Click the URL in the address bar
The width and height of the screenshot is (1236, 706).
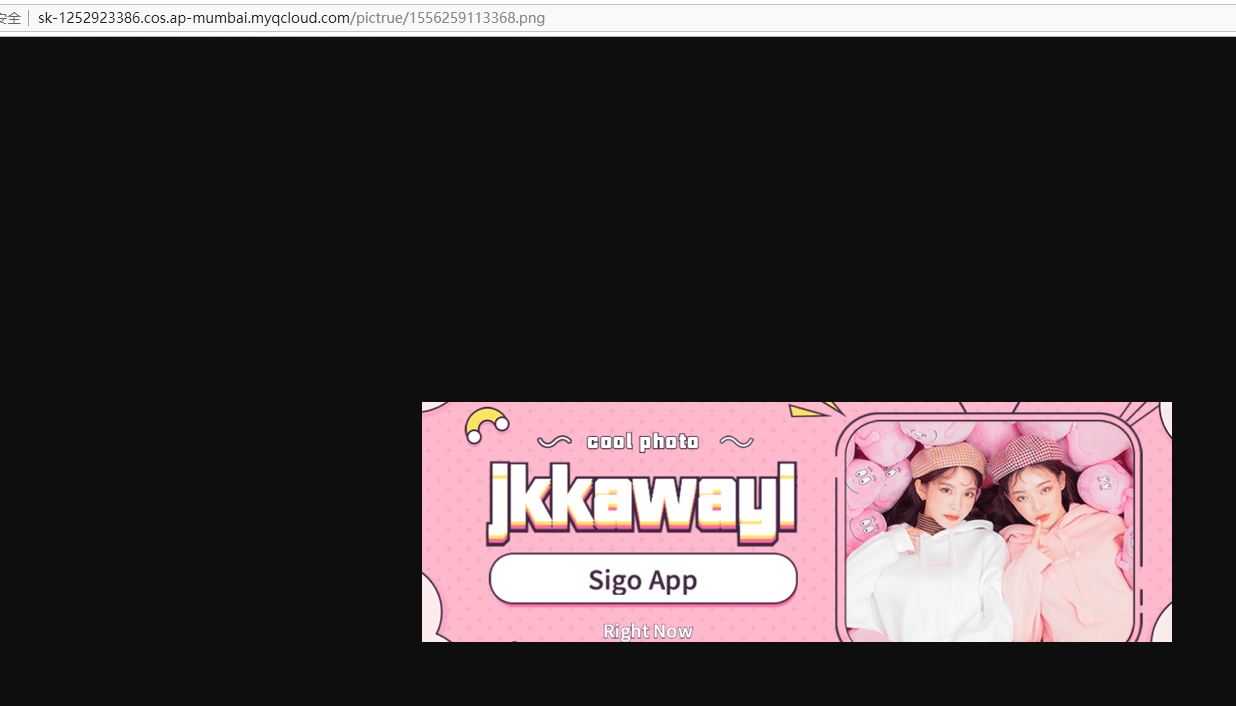point(291,18)
